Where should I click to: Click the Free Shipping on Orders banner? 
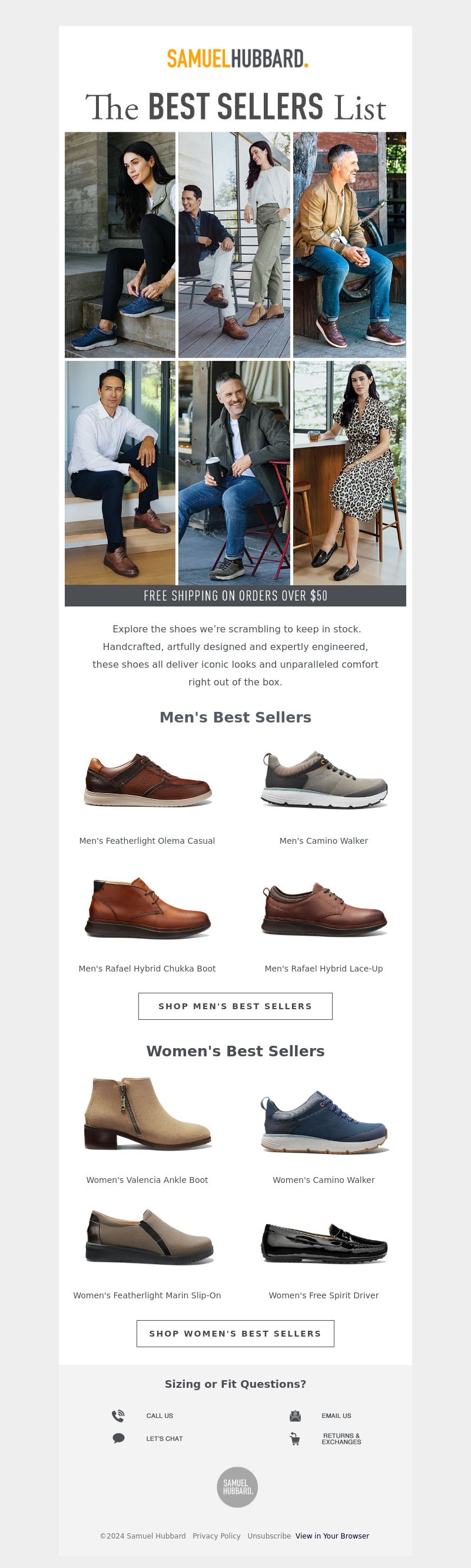point(235,596)
